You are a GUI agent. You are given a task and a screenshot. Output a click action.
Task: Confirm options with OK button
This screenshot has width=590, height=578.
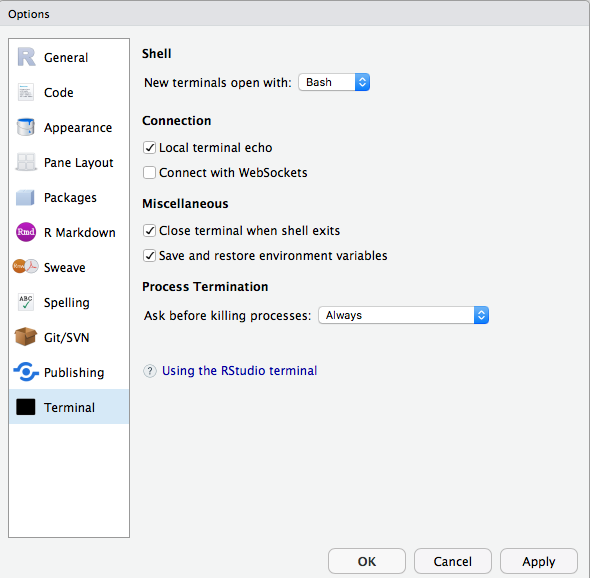(x=367, y=561)
